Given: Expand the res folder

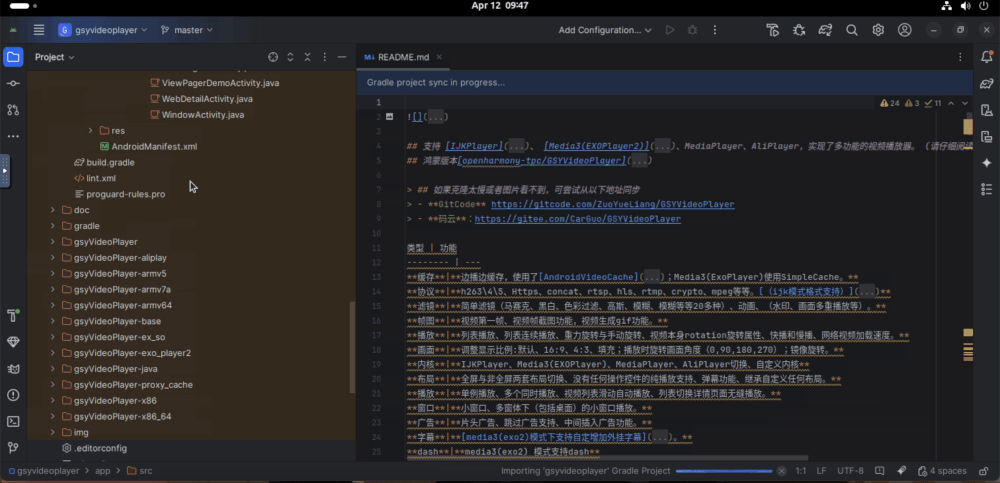Looking at the screenshot, I should pyautogui.click(x=91, y=131).
